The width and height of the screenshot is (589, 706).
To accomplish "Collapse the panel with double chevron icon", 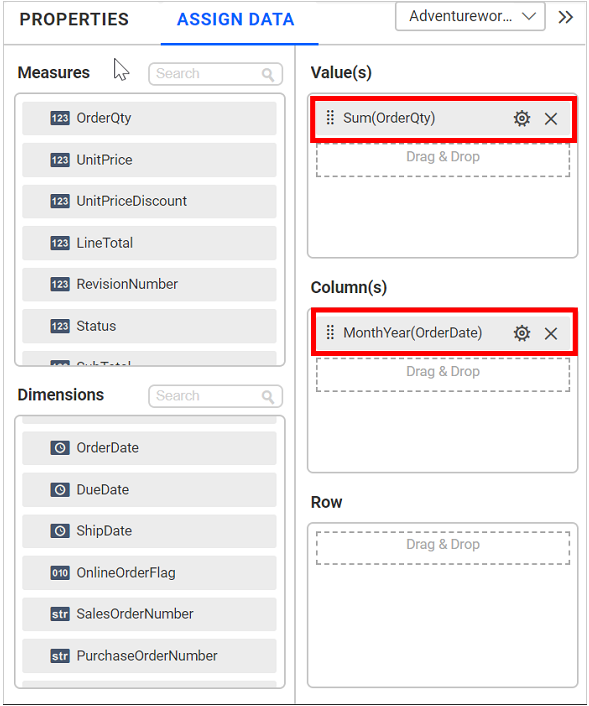I will point(565,17).
